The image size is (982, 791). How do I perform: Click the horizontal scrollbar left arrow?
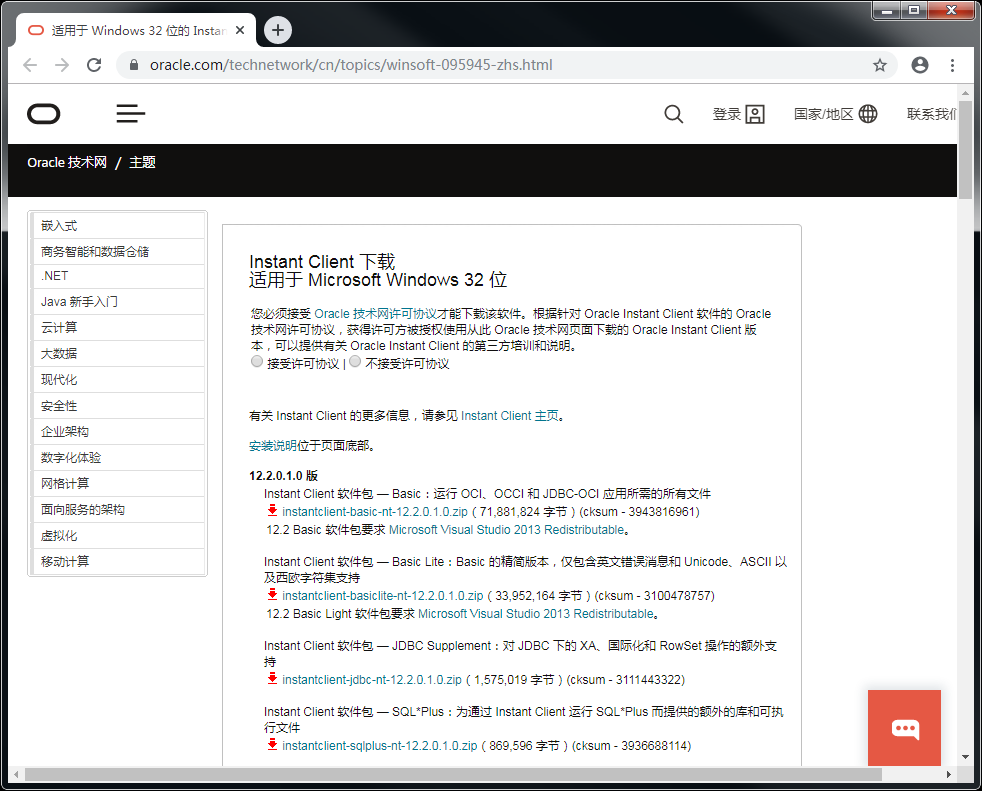tap(16, 775)
